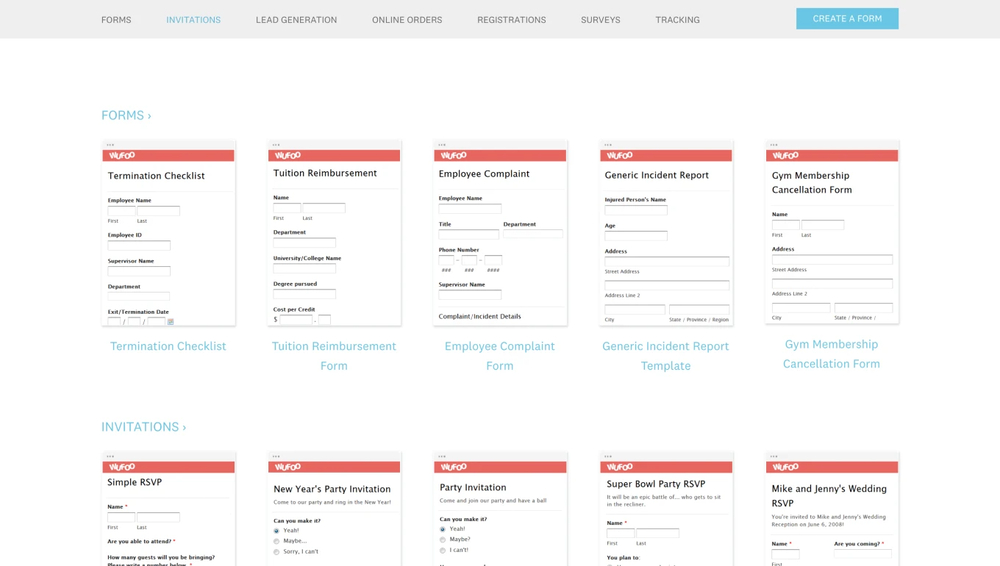The image size is (1000, 566).
Task: Open the Surveys category
Action: (600, 20)
